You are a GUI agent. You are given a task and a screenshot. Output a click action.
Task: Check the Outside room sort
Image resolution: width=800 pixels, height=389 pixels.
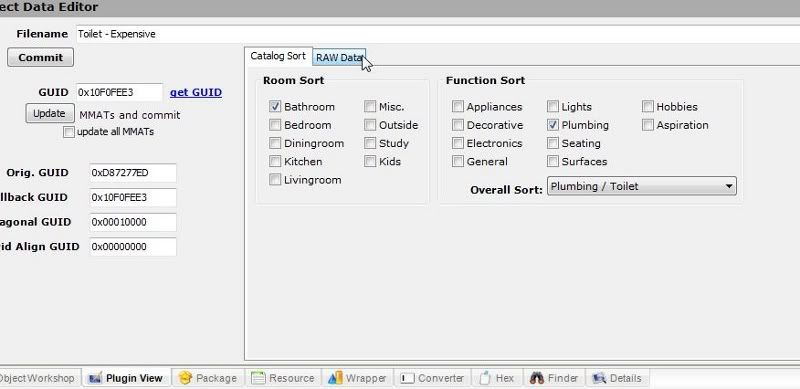[370, 125]
